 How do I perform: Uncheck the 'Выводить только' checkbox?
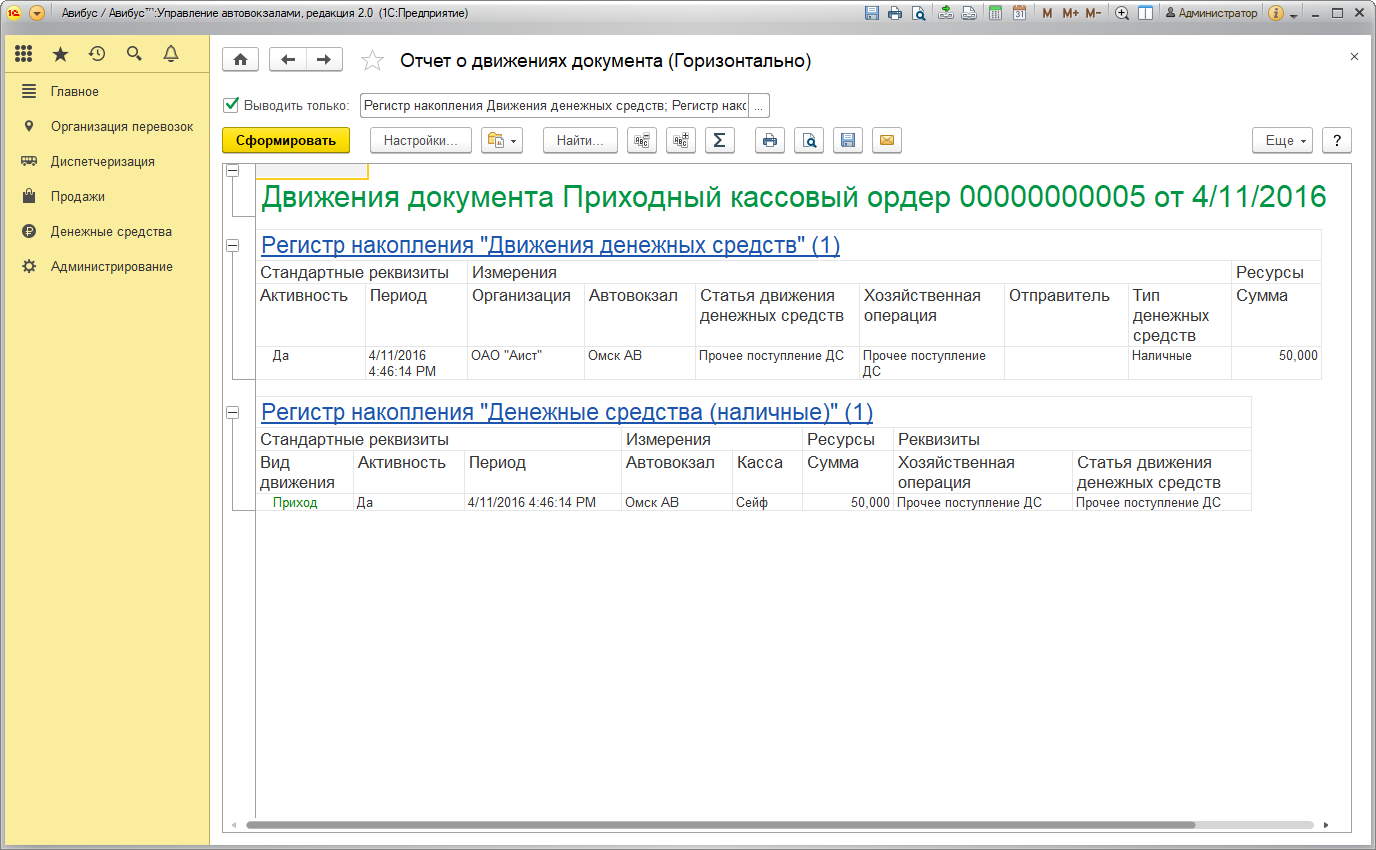pyautogui.click(x=231, y=105)
